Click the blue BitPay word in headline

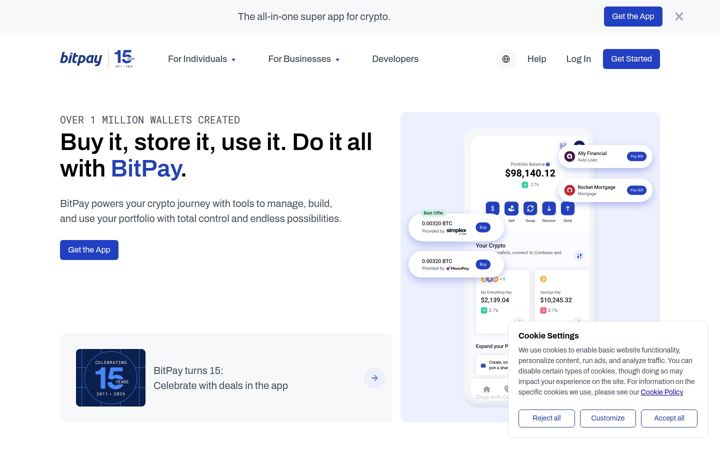146,169
